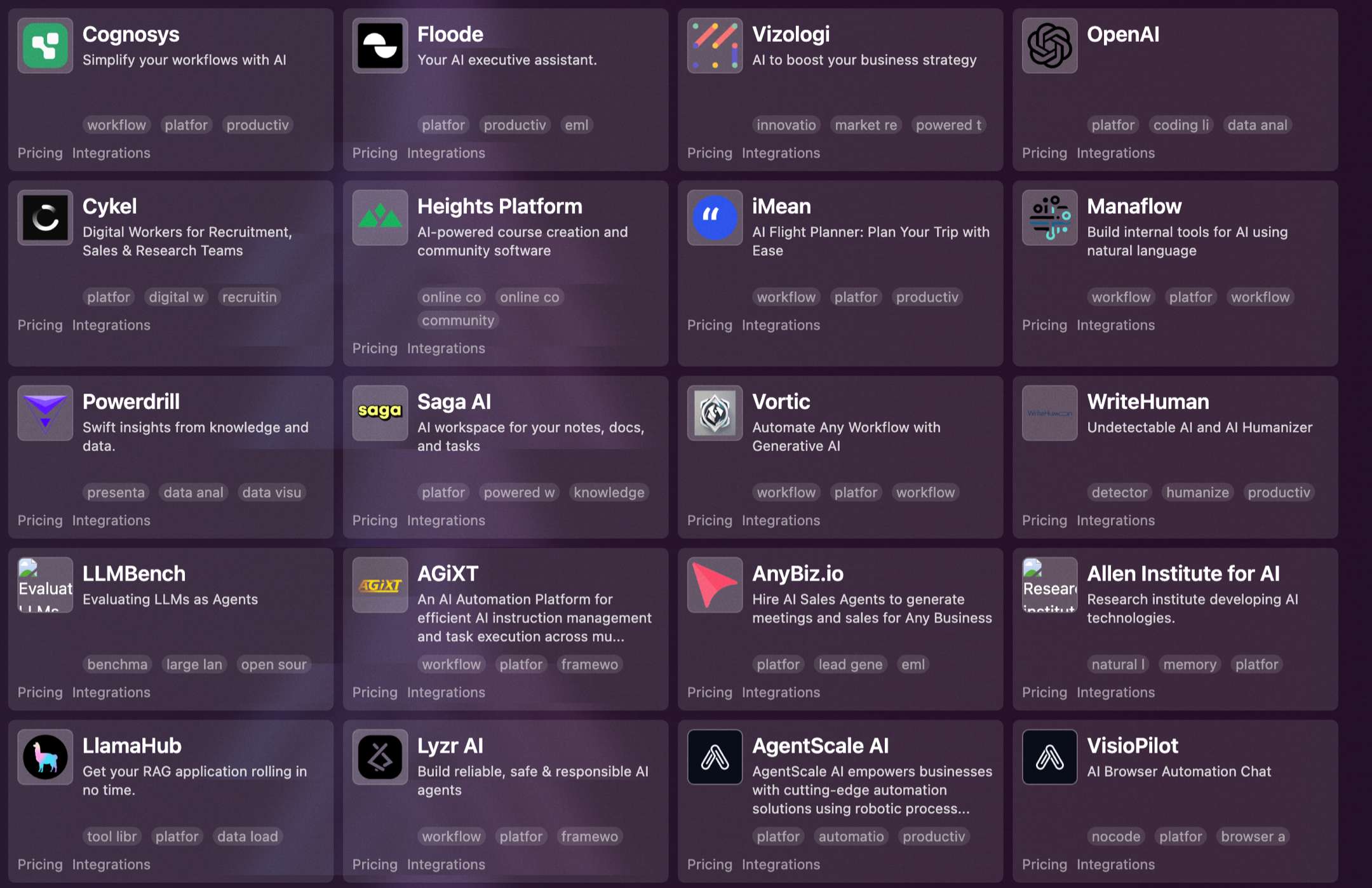The width and height of the screenshot is (1372, 888).
Task: Open the OpenAI logo icon
Action: click(1049, 45)
